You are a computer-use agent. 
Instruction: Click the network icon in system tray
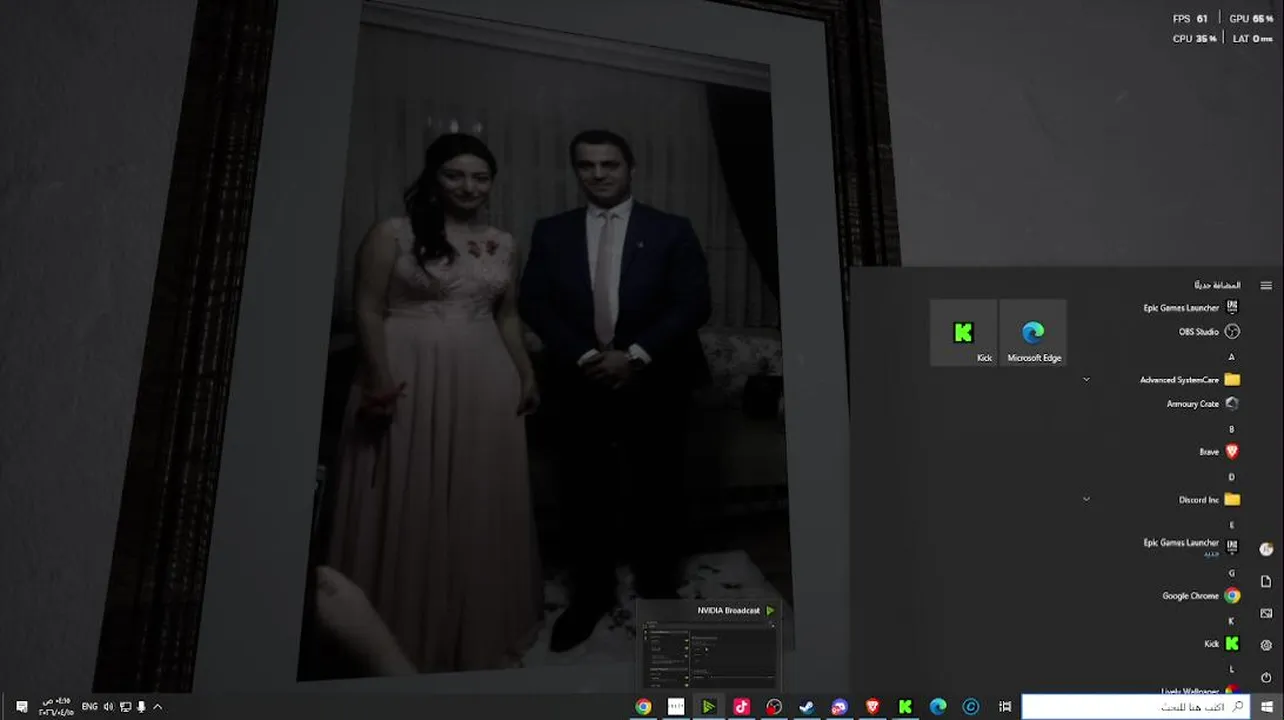125,707
